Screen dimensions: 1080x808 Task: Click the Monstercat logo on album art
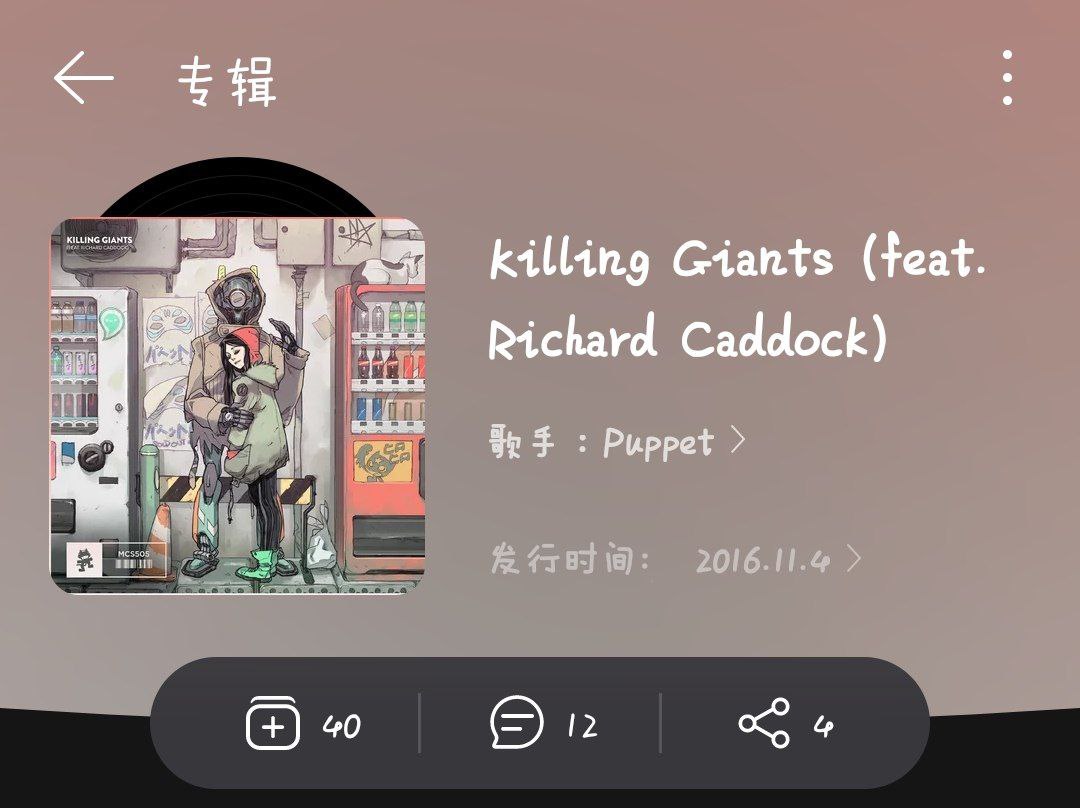(85, 560)
